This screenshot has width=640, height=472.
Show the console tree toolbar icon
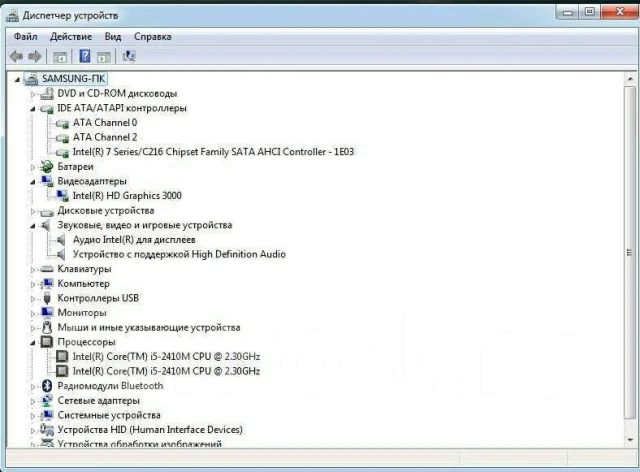pyautogui.click(x=60, y=57)
